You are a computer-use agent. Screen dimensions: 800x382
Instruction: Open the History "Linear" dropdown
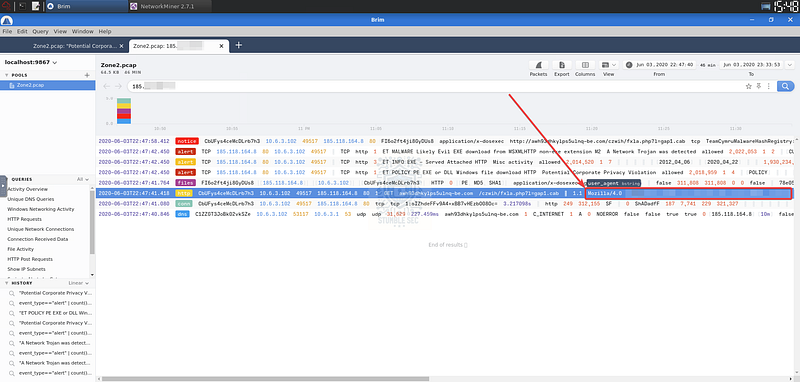[79, 283]
